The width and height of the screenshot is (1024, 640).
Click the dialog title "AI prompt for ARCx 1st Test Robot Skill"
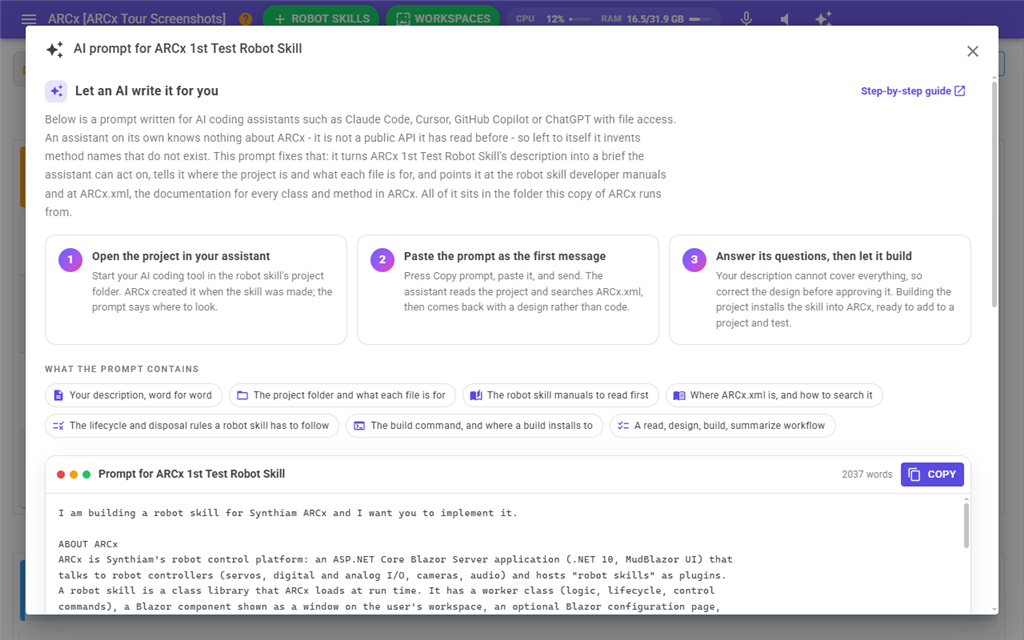coord(187,48)
